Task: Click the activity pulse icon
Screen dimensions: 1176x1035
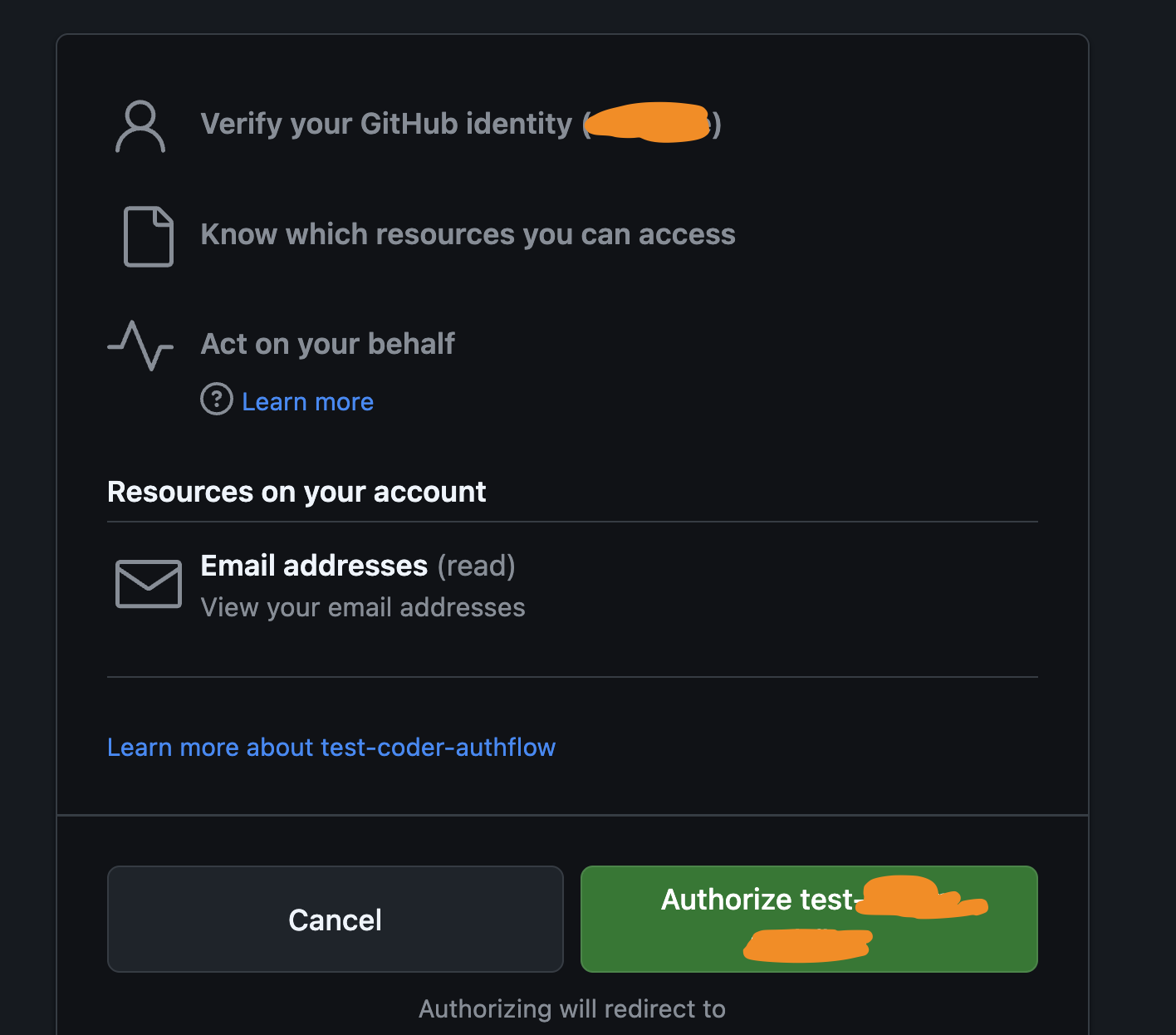Action: [x=140, y=345]
